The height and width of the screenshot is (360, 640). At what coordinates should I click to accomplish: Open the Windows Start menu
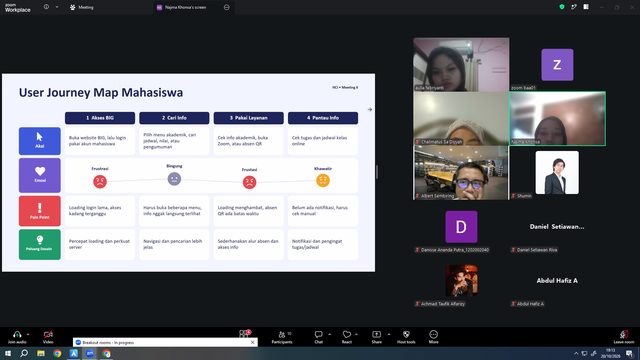coord(8,353)
